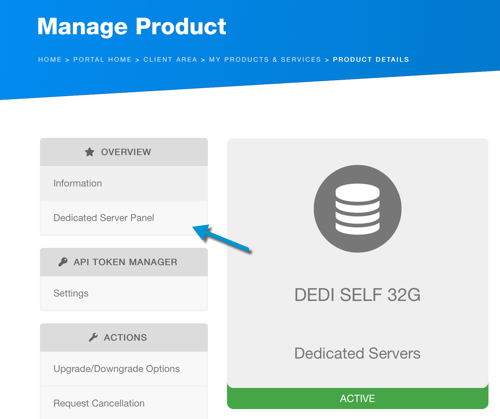Screen dimensions: 500x419
Task: Open Dedicated Server Panel
Action: click(x=124, y=218)
